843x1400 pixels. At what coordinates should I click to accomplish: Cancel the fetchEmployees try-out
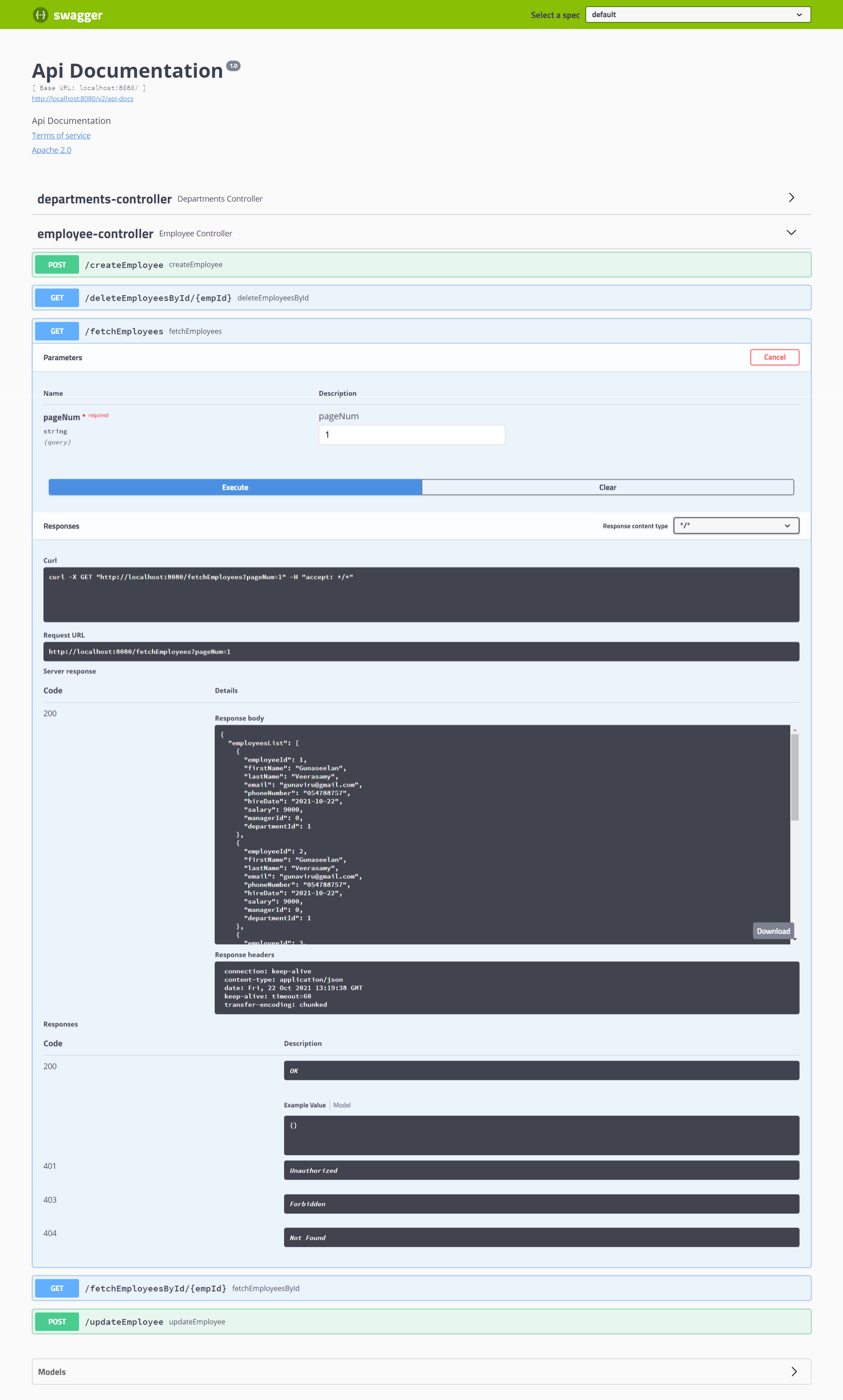(x=775, y=357)
